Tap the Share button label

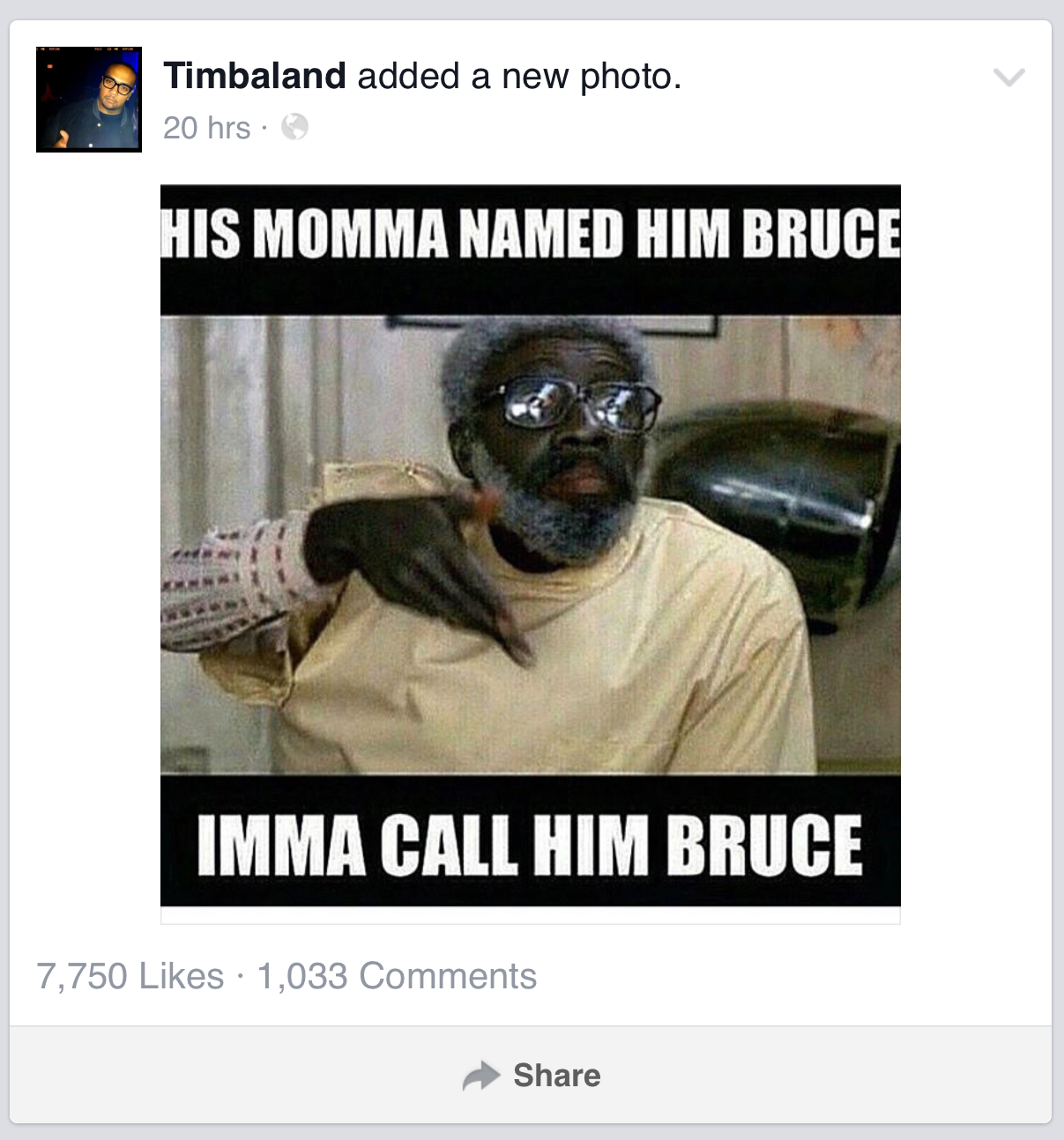(556, 1076)
